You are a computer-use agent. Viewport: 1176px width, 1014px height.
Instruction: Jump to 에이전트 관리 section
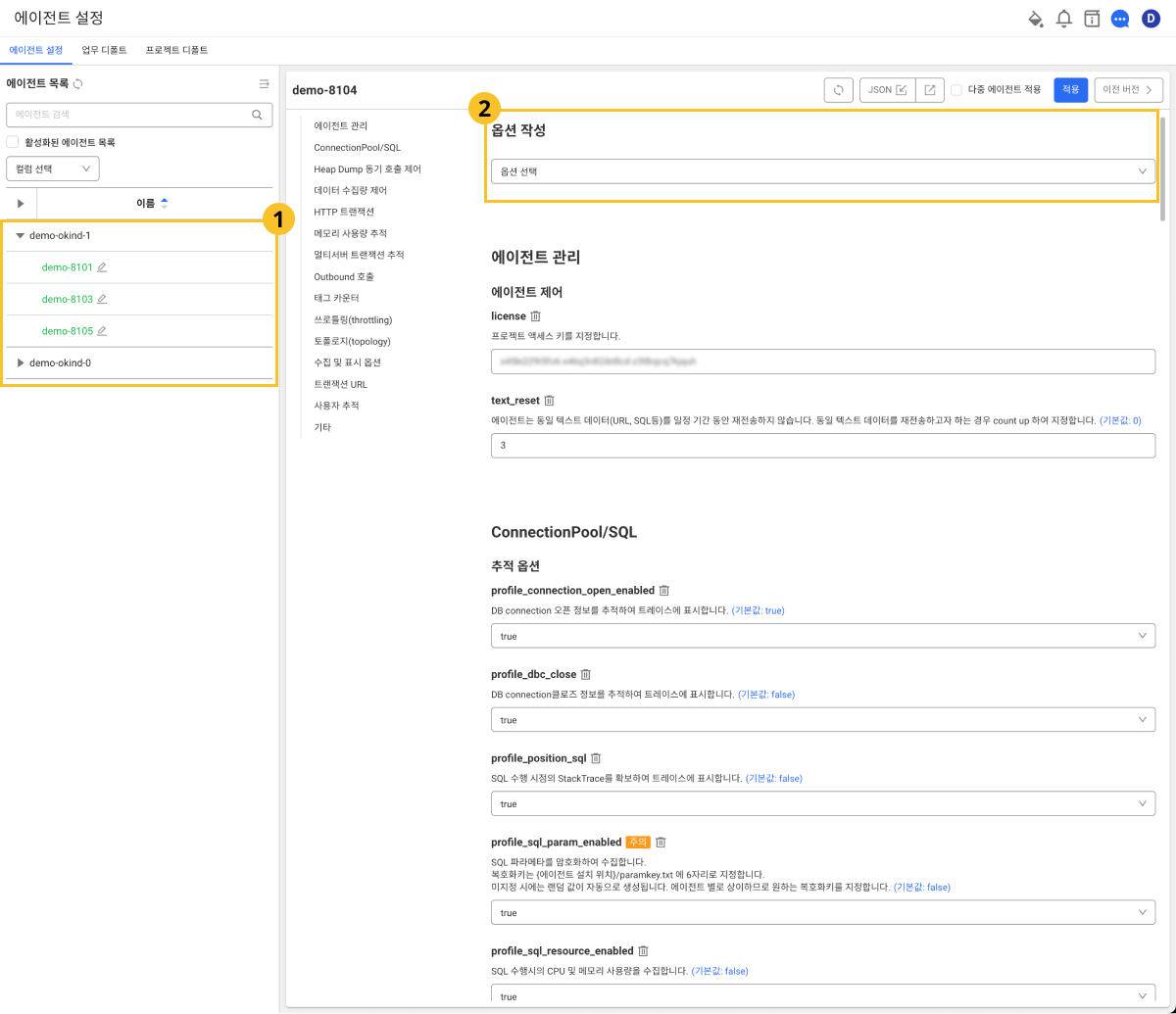(x=341, y=126)
